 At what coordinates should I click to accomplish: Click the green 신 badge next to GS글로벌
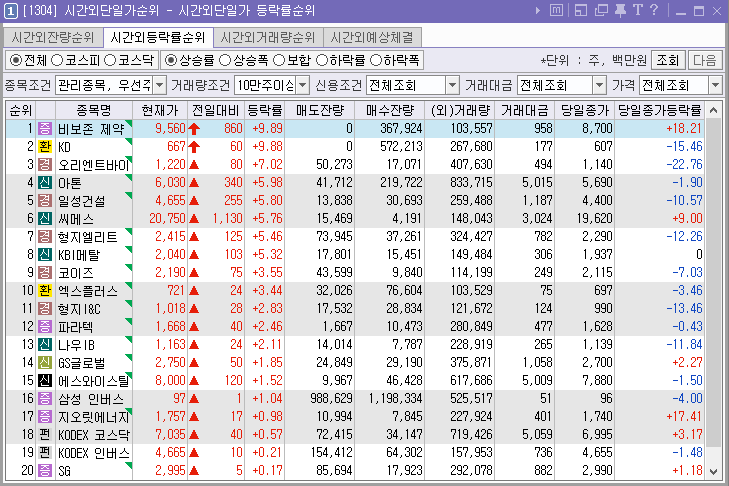(x=45, y=363)
